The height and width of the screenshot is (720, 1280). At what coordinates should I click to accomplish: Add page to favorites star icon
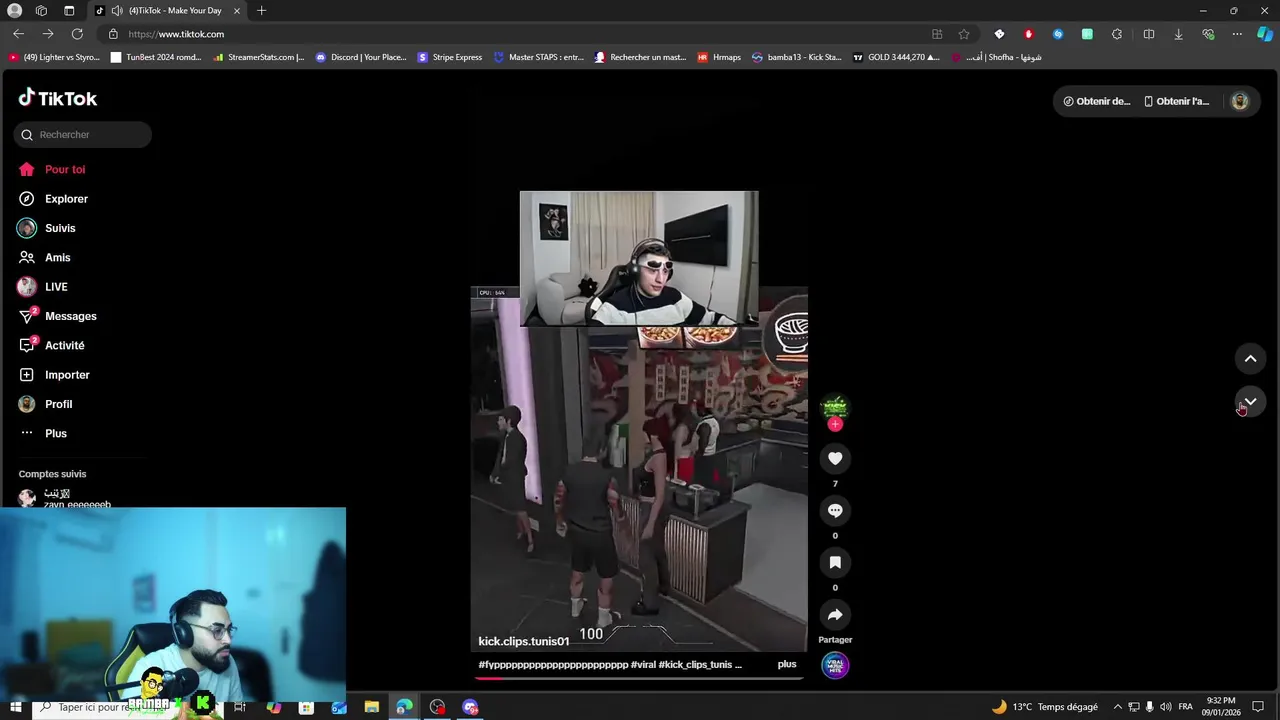click(964, 34)
